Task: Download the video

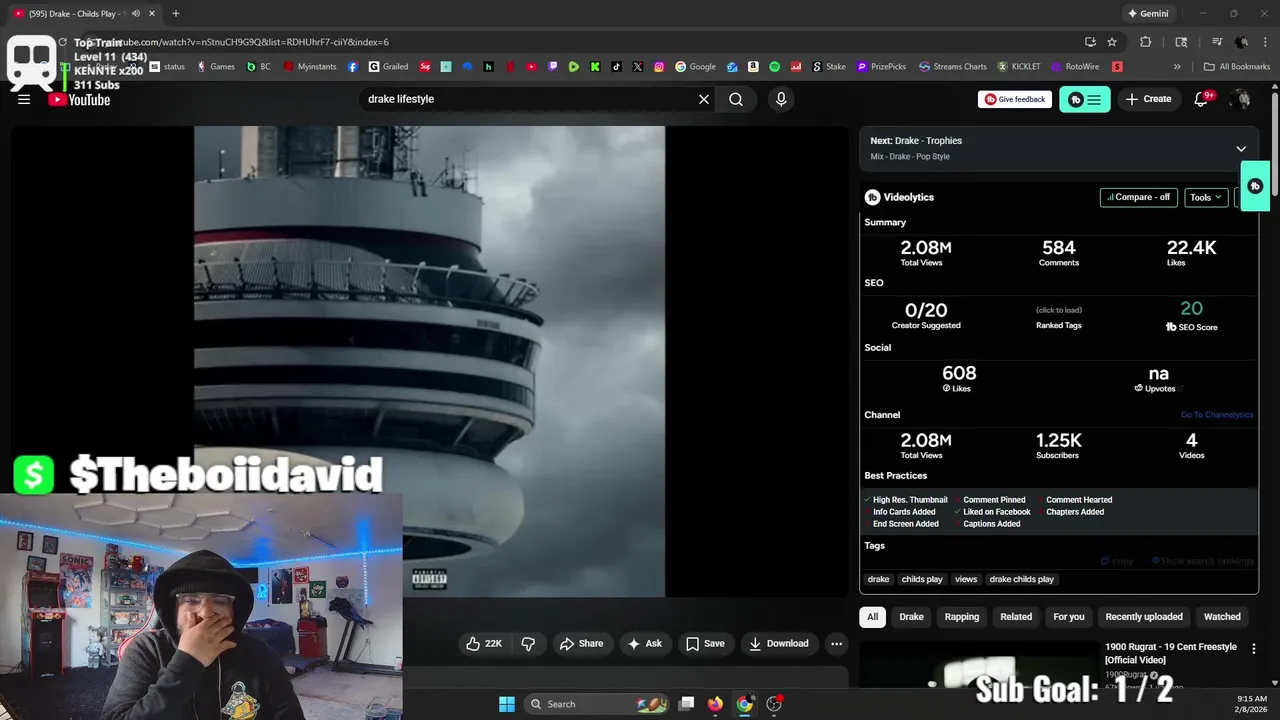Action: click(x=779, y=644)
